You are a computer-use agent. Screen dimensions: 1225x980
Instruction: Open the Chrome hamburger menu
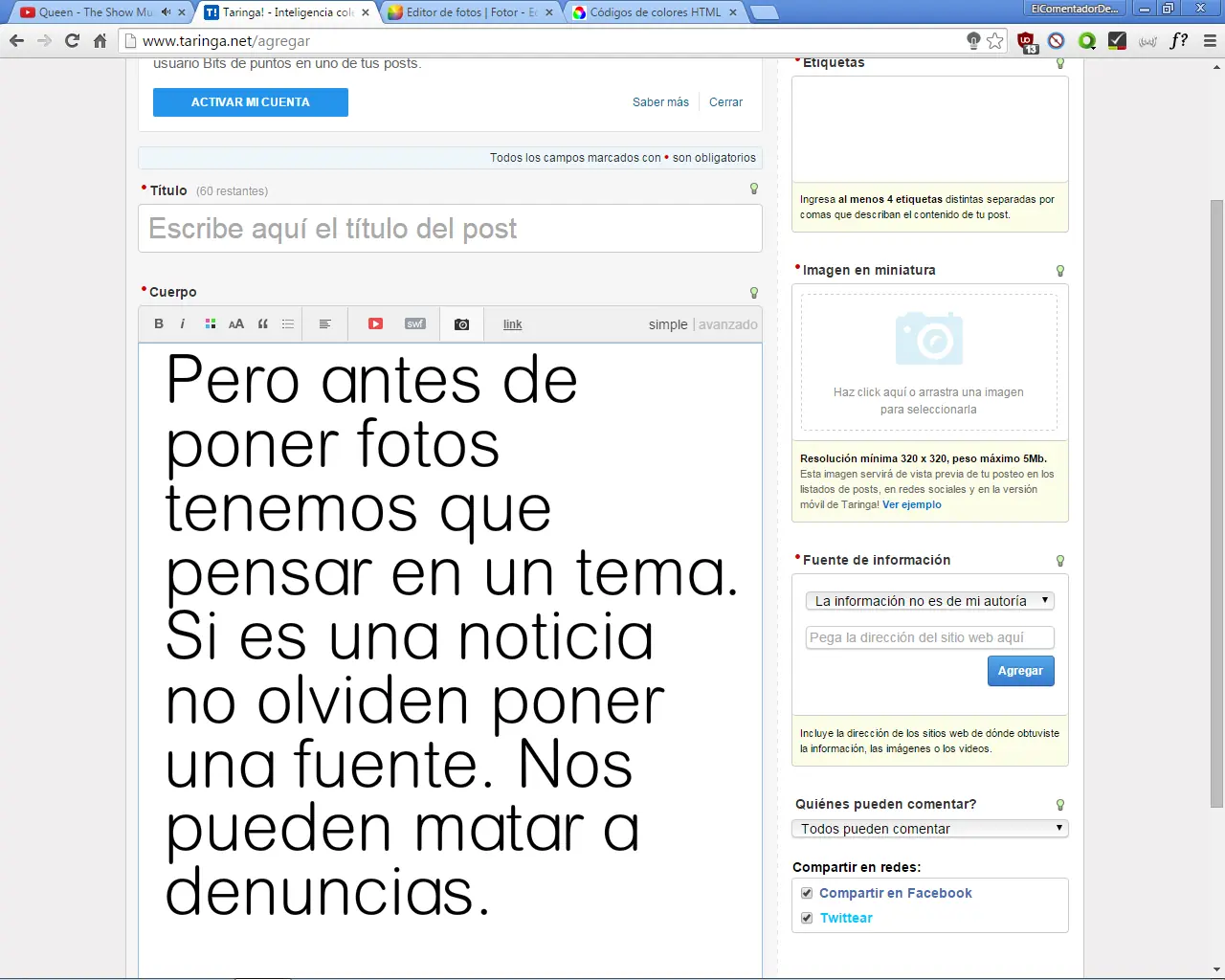tap(1210, 41)
